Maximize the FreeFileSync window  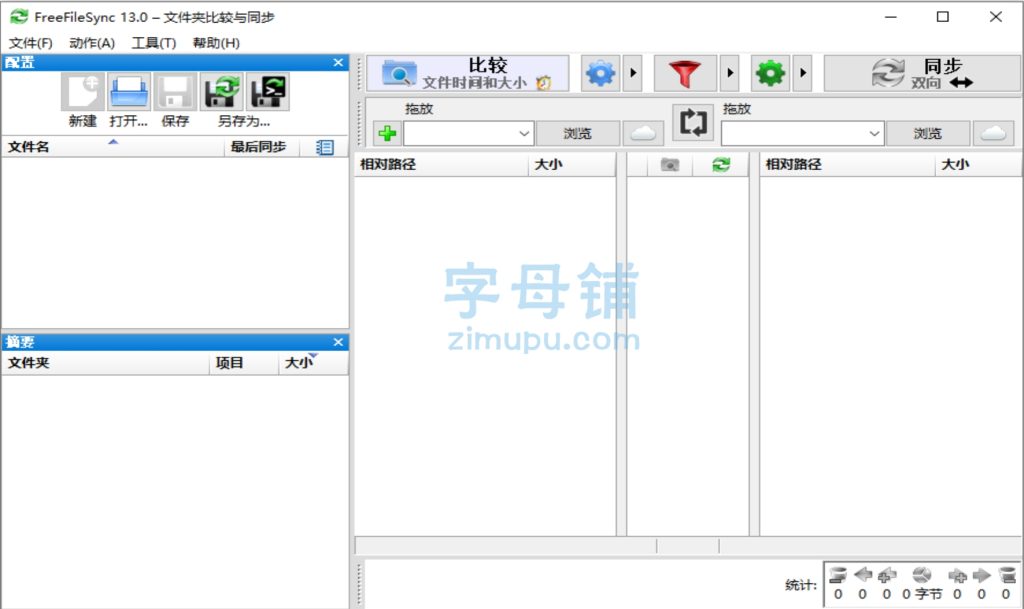point(943,17)
